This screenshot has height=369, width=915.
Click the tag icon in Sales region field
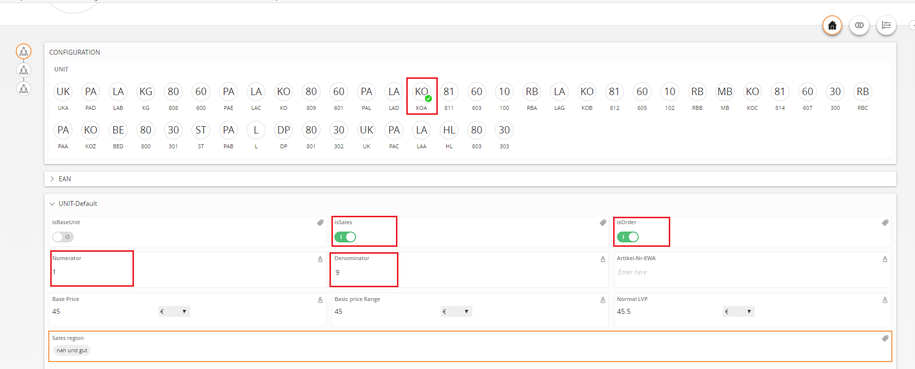click(885, 338)
